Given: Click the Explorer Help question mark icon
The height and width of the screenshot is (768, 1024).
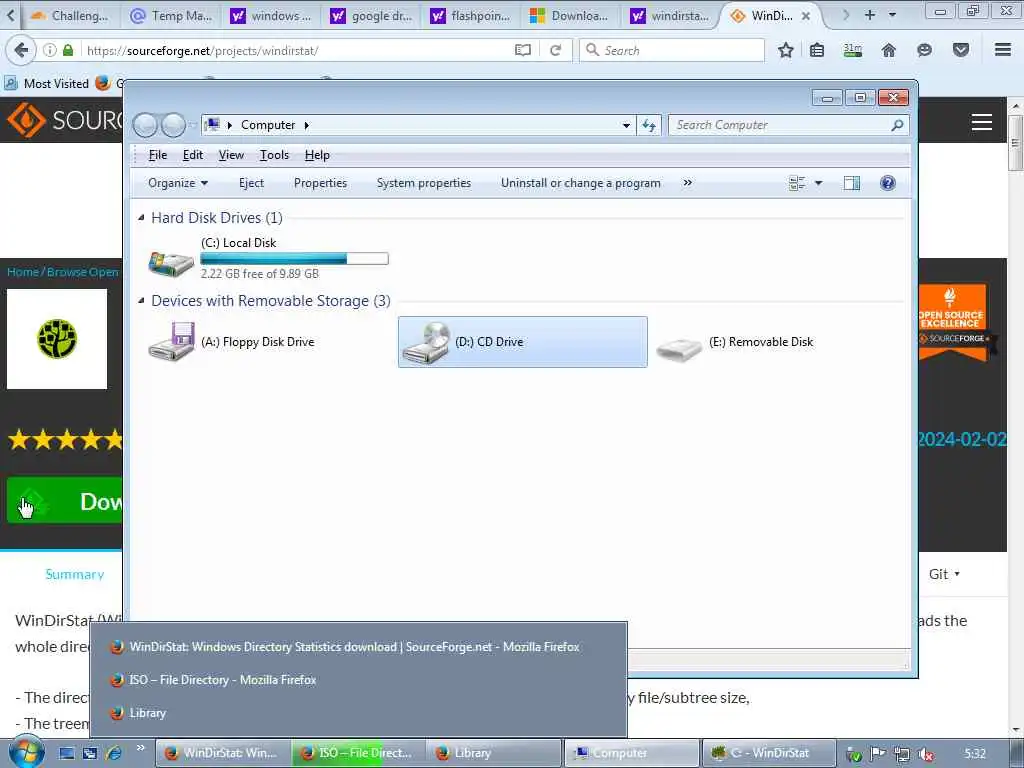Looking at the screenshot, I should (888, 183).
